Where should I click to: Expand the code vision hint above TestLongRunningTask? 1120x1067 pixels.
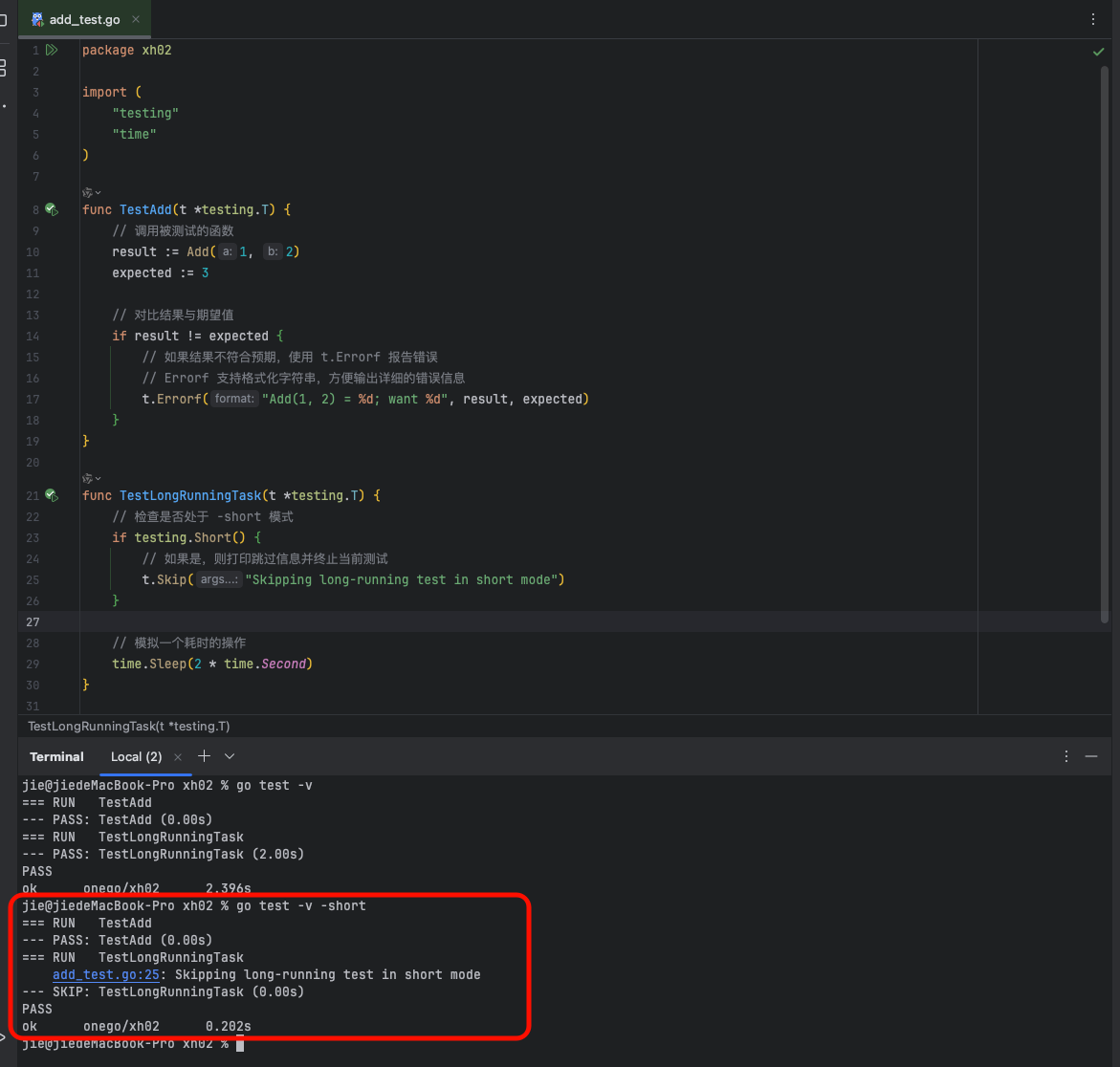[x=92, y=478]
